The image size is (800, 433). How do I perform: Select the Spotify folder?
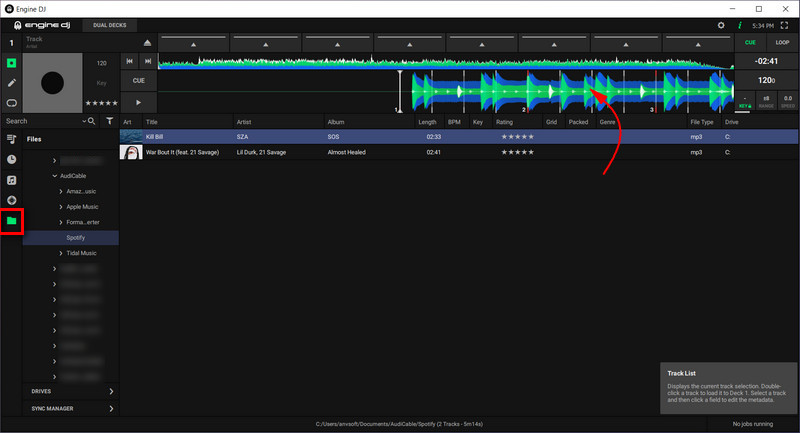pyautogui.click(x=71, y=238)
